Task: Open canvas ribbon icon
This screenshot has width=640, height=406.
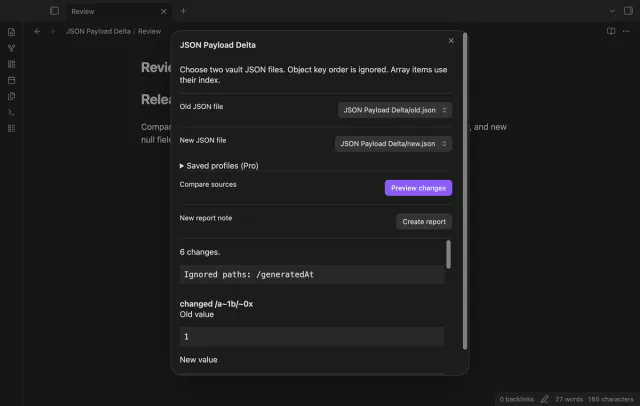Action: [x=11, y=64]
